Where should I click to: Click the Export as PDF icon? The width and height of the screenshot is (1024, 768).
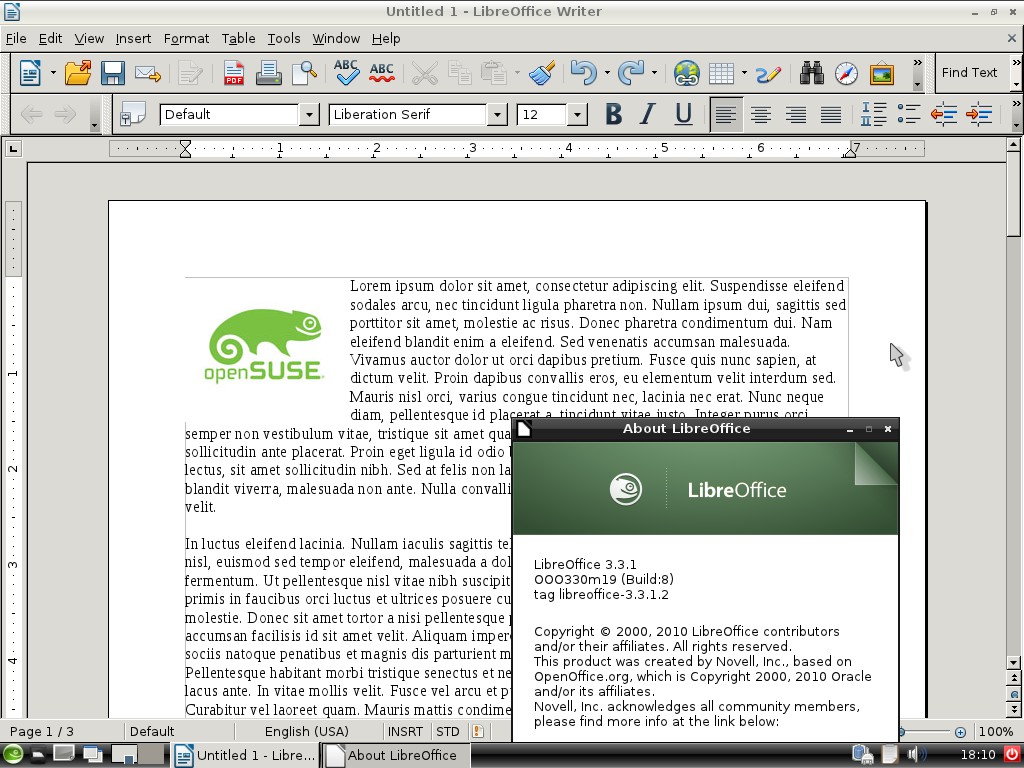point(233,73)
